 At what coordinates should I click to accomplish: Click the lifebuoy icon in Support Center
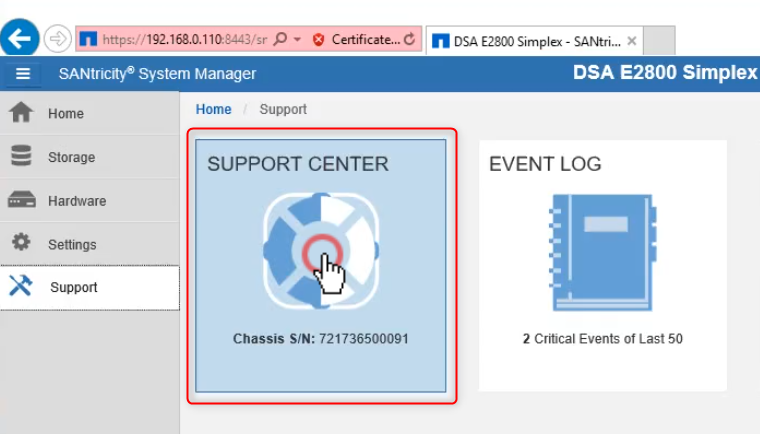pos(320,249)
